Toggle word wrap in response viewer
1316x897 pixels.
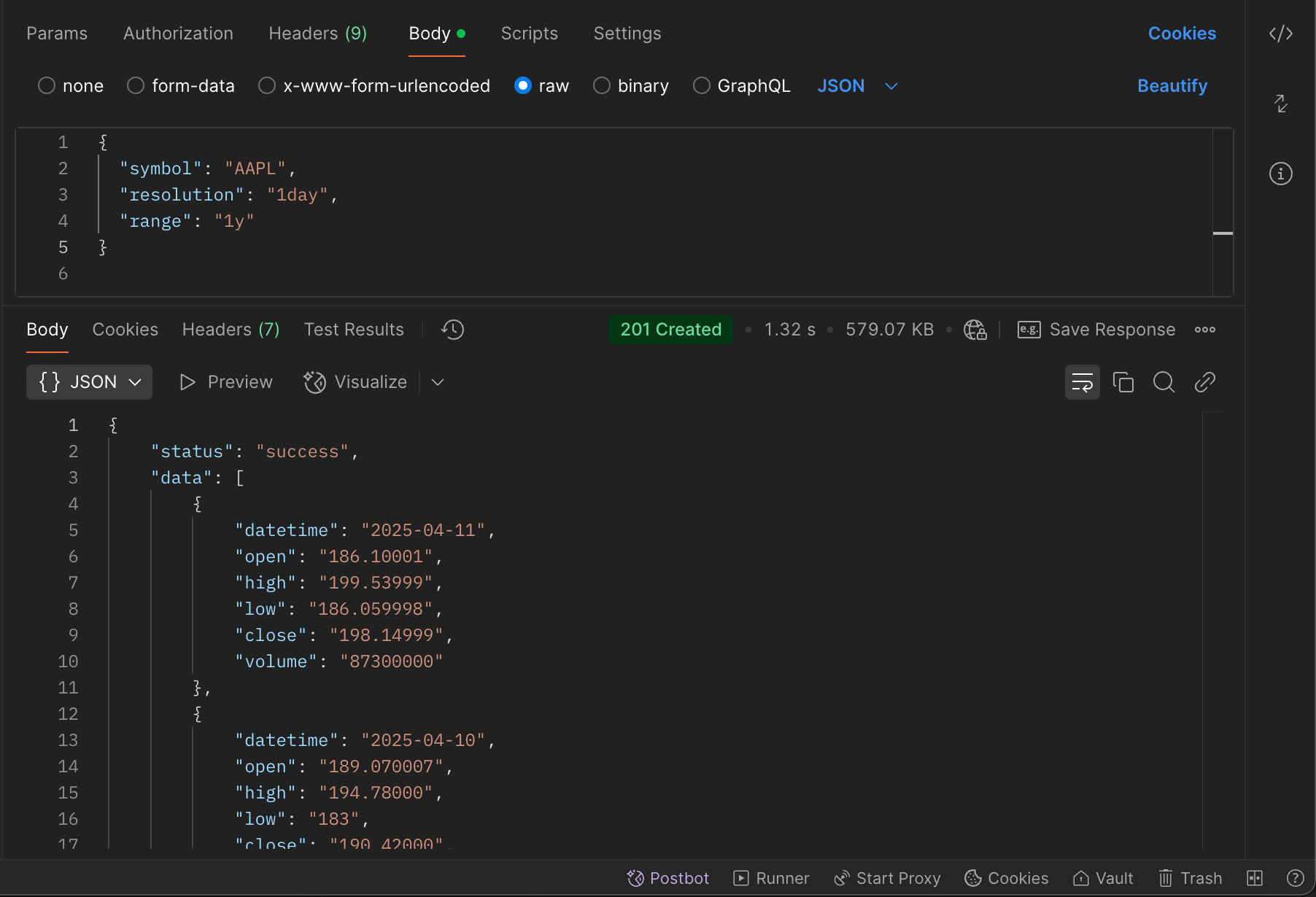tap(1083, 382)
